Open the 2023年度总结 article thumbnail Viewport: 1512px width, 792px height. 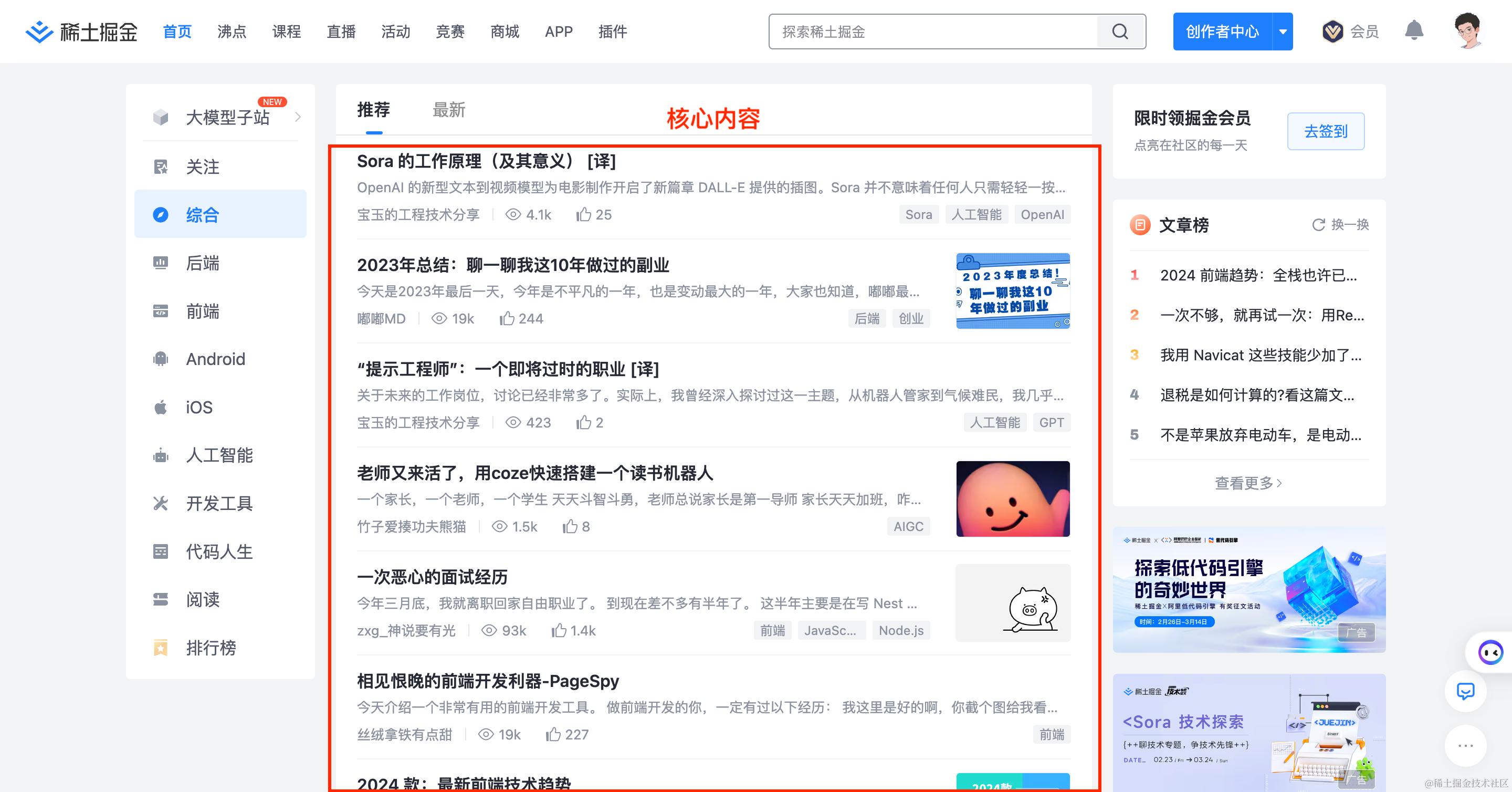click(x=1013, y=290)
